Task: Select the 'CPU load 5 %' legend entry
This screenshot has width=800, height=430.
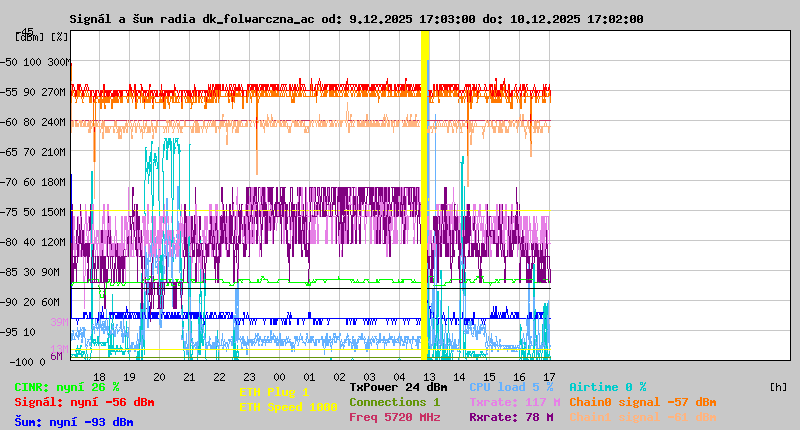Action: 511,387
